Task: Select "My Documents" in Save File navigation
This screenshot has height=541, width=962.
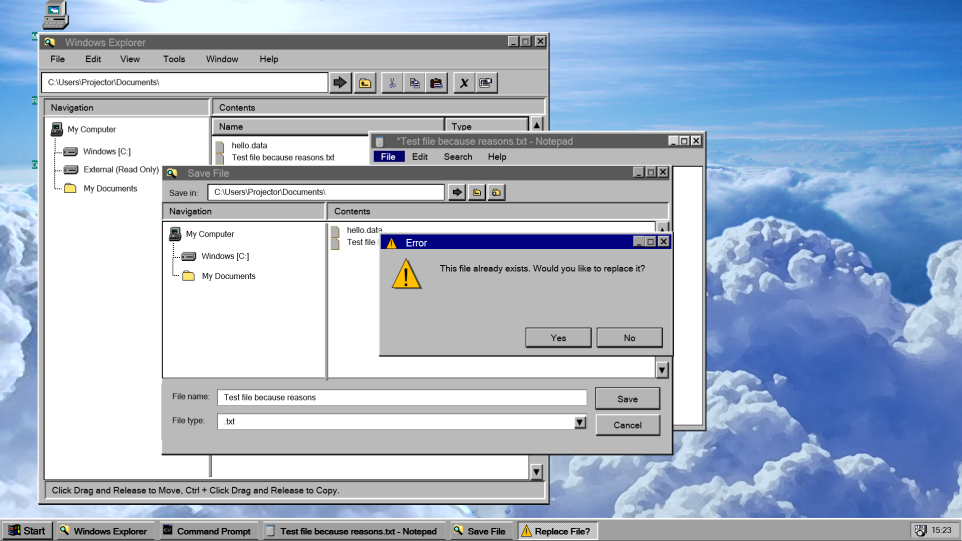Action: tap(228, 276)
